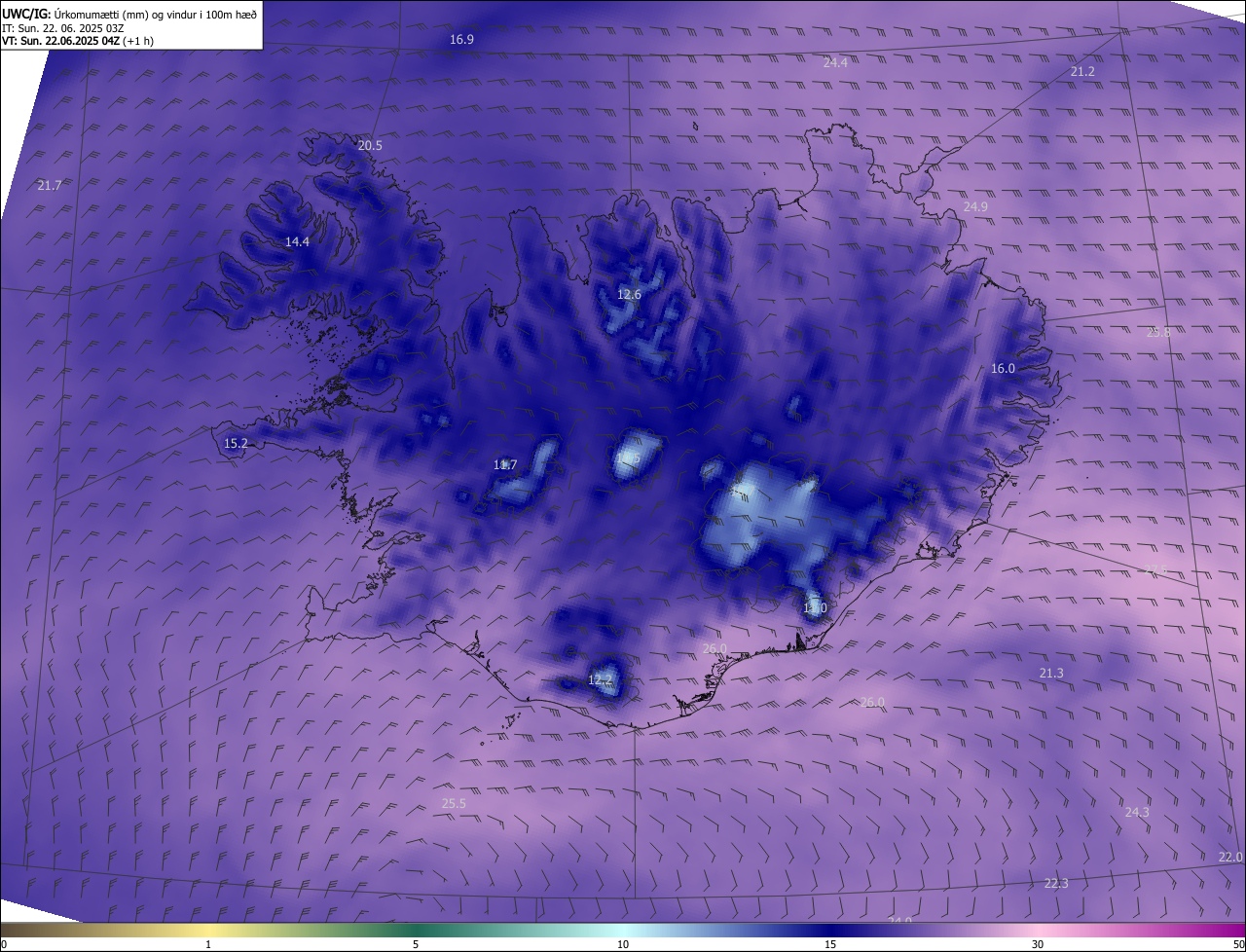Click the 15.2 value label

pos(236,444)
